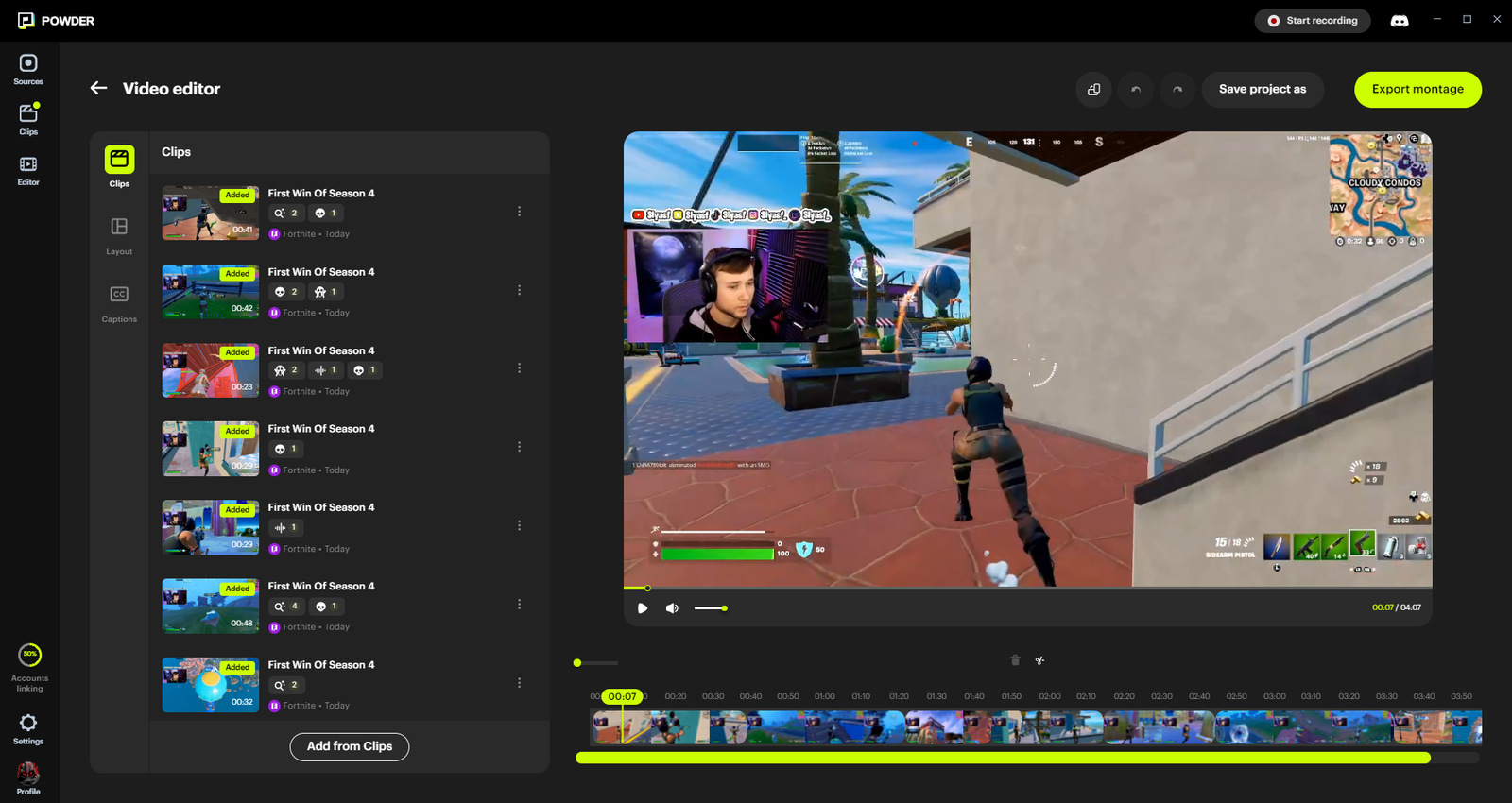Click the undo arrow icon
Screen dimensions: 1512x803
[1135, 90]
